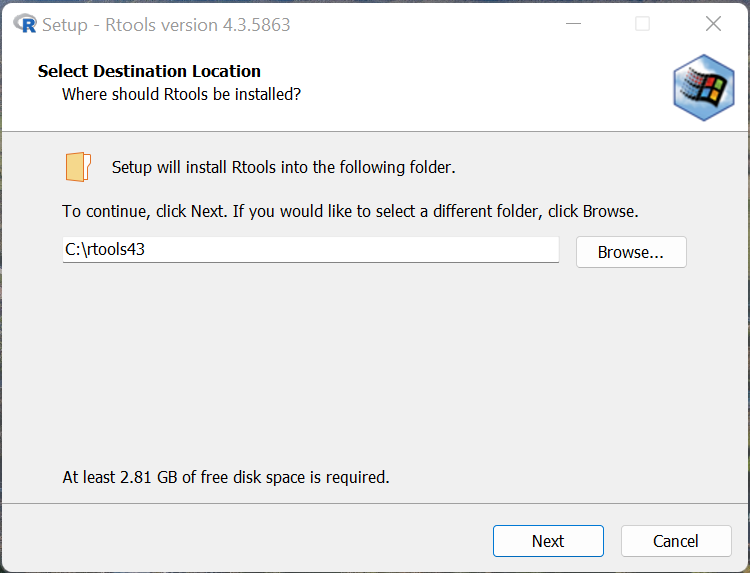Click 'Where should Rtools be installed?' text
This screenshot has width=750, height=573.
pos(181,94)
